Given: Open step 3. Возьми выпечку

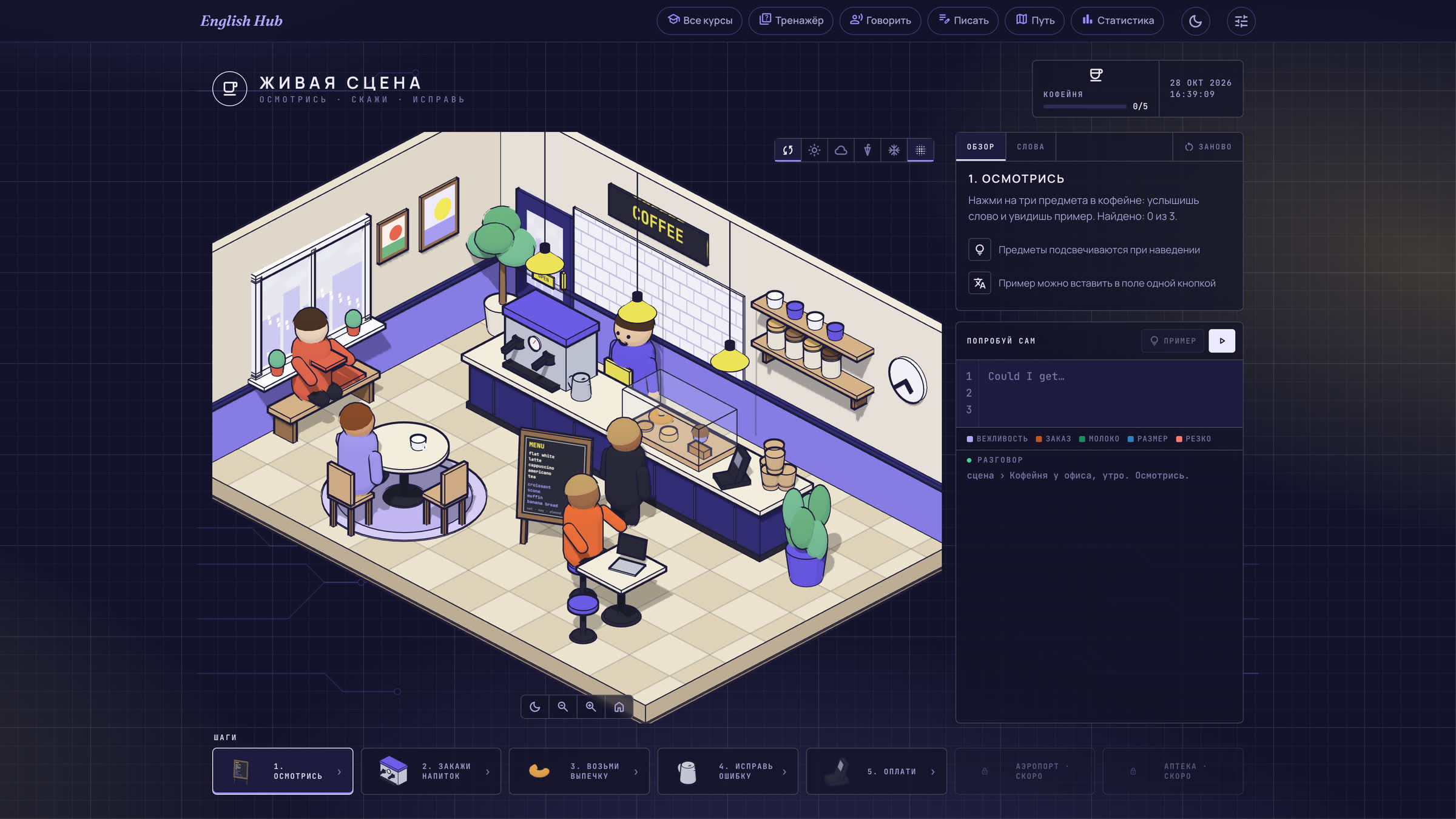Looking at the screenshot, I should pyautogui.click(x=579, y=771).
